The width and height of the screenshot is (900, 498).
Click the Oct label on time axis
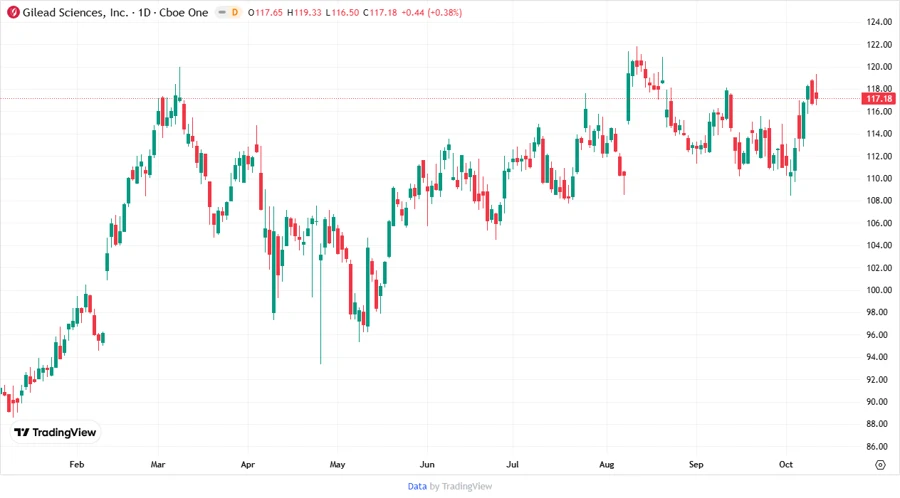pyautogui.click(x=786, y=464)
